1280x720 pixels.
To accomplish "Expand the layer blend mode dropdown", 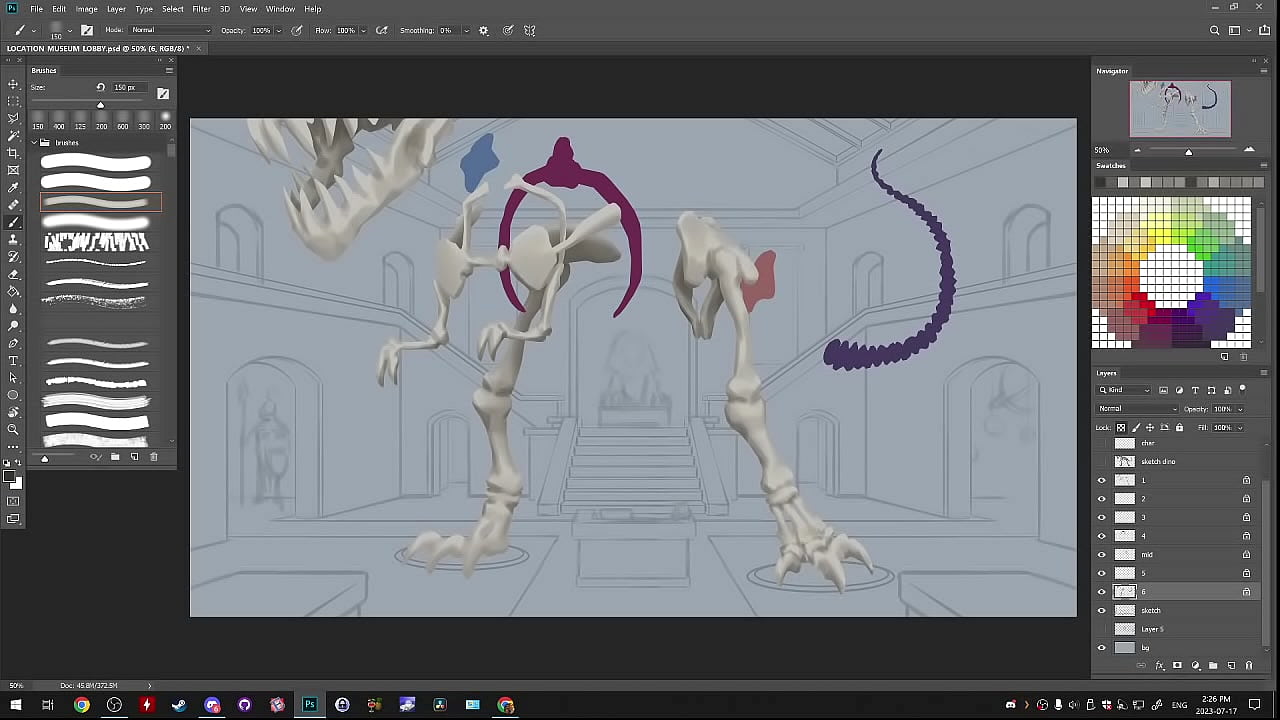I will [1138, 409].
